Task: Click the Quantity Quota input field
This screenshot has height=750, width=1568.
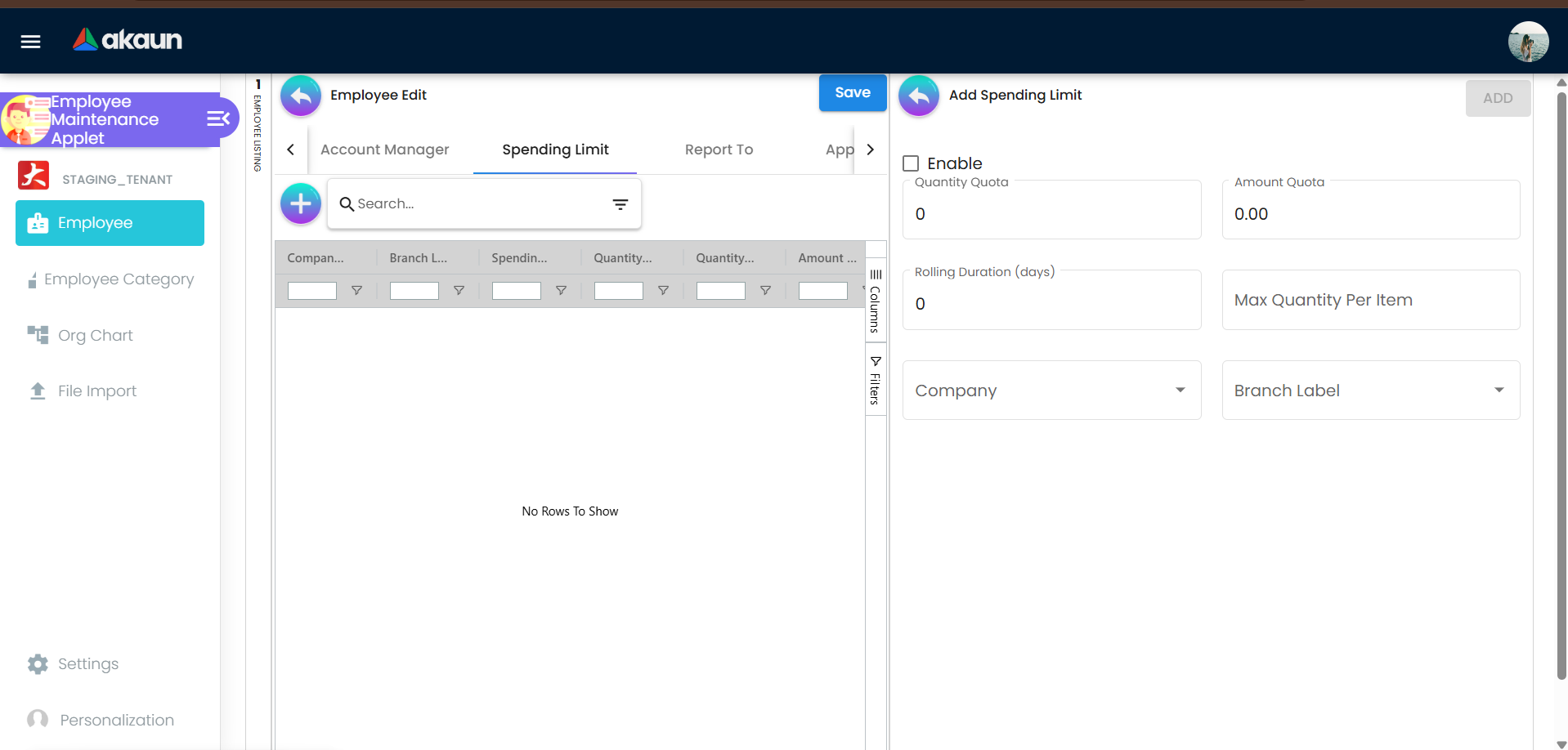Action: click(1051, 214)
